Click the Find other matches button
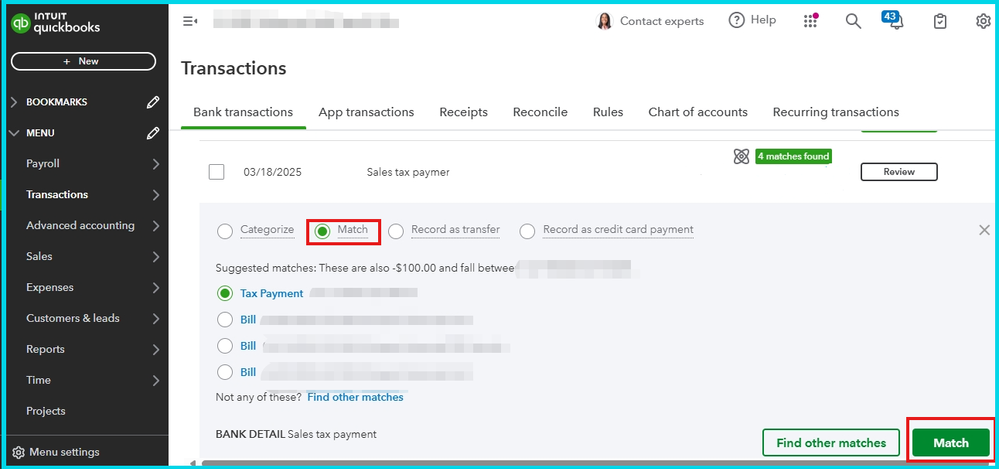999x469 pixels. [x=831, y=443]
